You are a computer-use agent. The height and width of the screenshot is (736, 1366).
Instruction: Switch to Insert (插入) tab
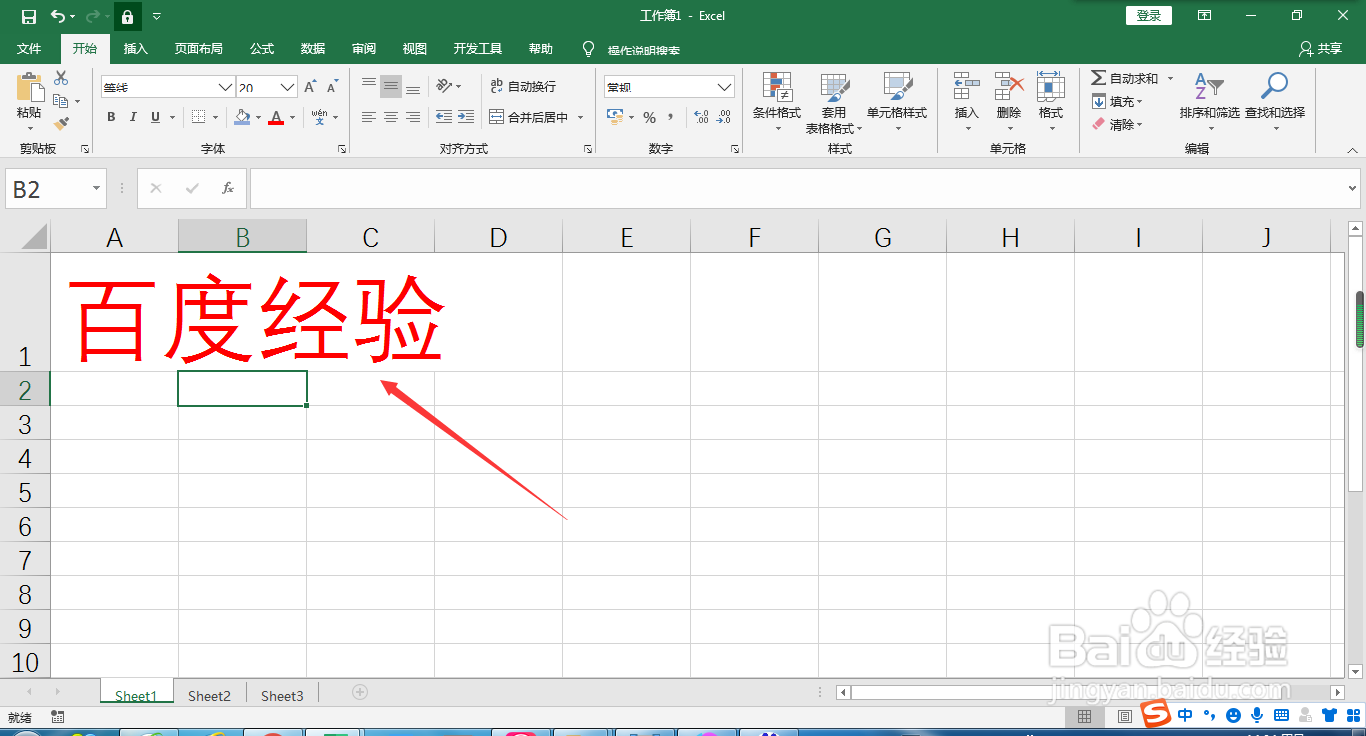(135, 48)
